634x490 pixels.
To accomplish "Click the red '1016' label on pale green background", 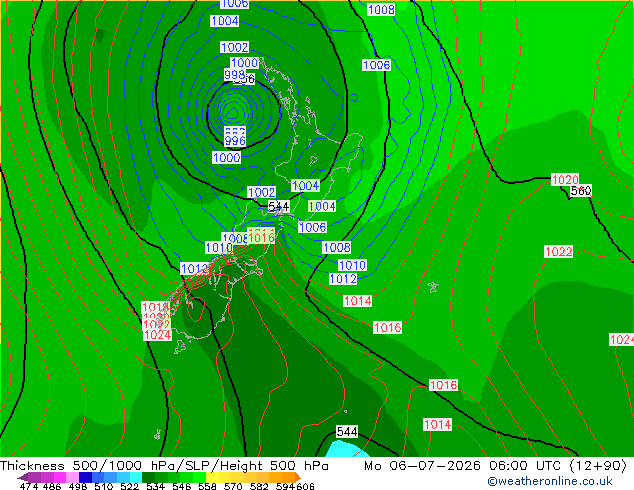I will point(261,237).
